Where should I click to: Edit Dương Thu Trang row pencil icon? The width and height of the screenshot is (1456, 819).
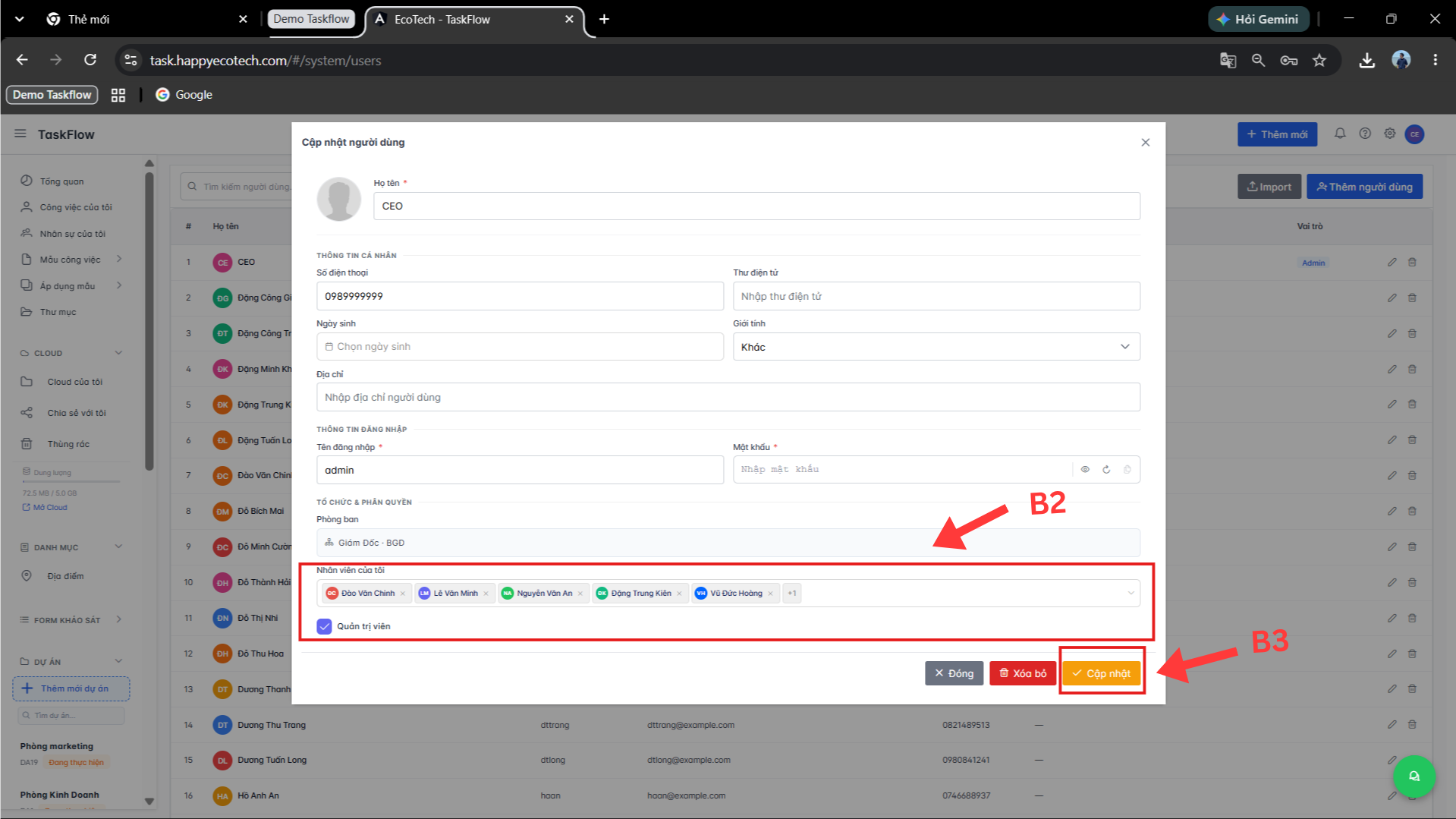pyautogui.click(x=1392, y=725)
